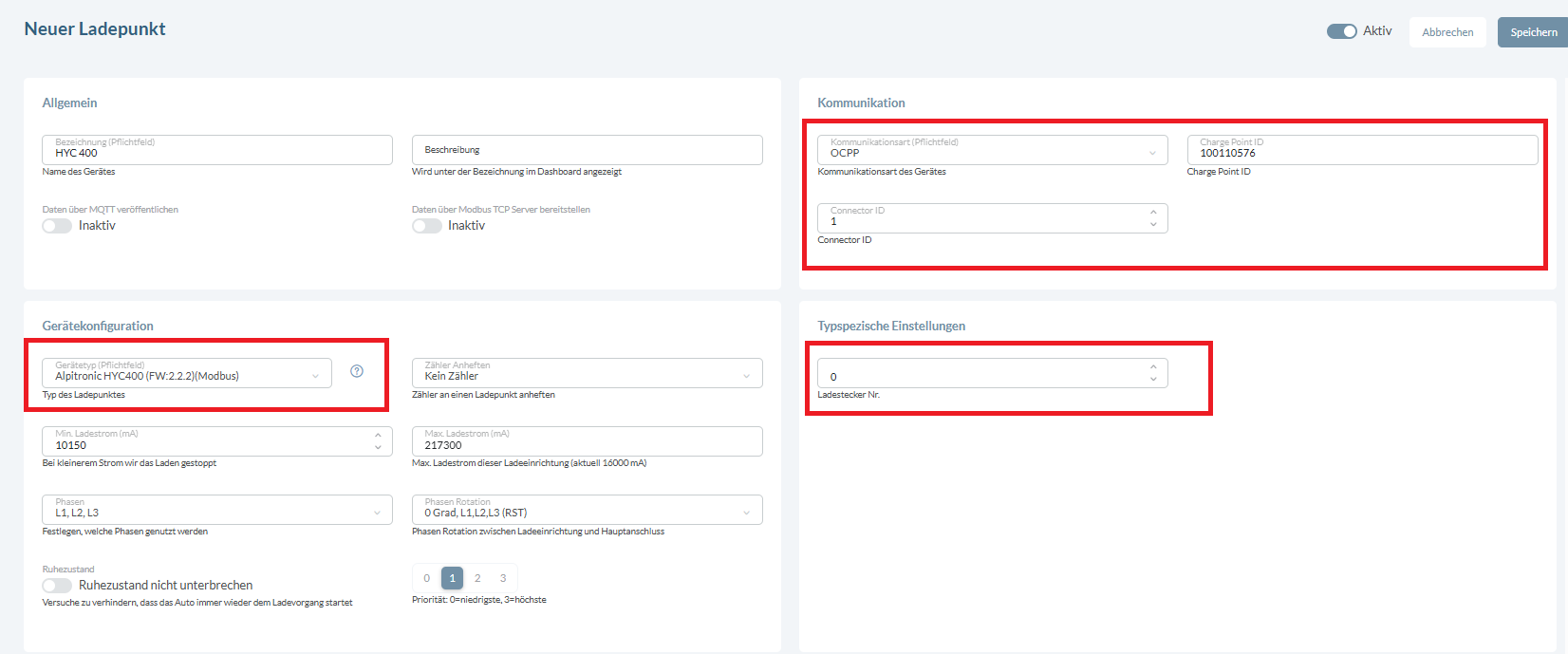Viewport: 1568px width, 654px height.
Task: Click the Speichern button
Action: [1533, 32]
